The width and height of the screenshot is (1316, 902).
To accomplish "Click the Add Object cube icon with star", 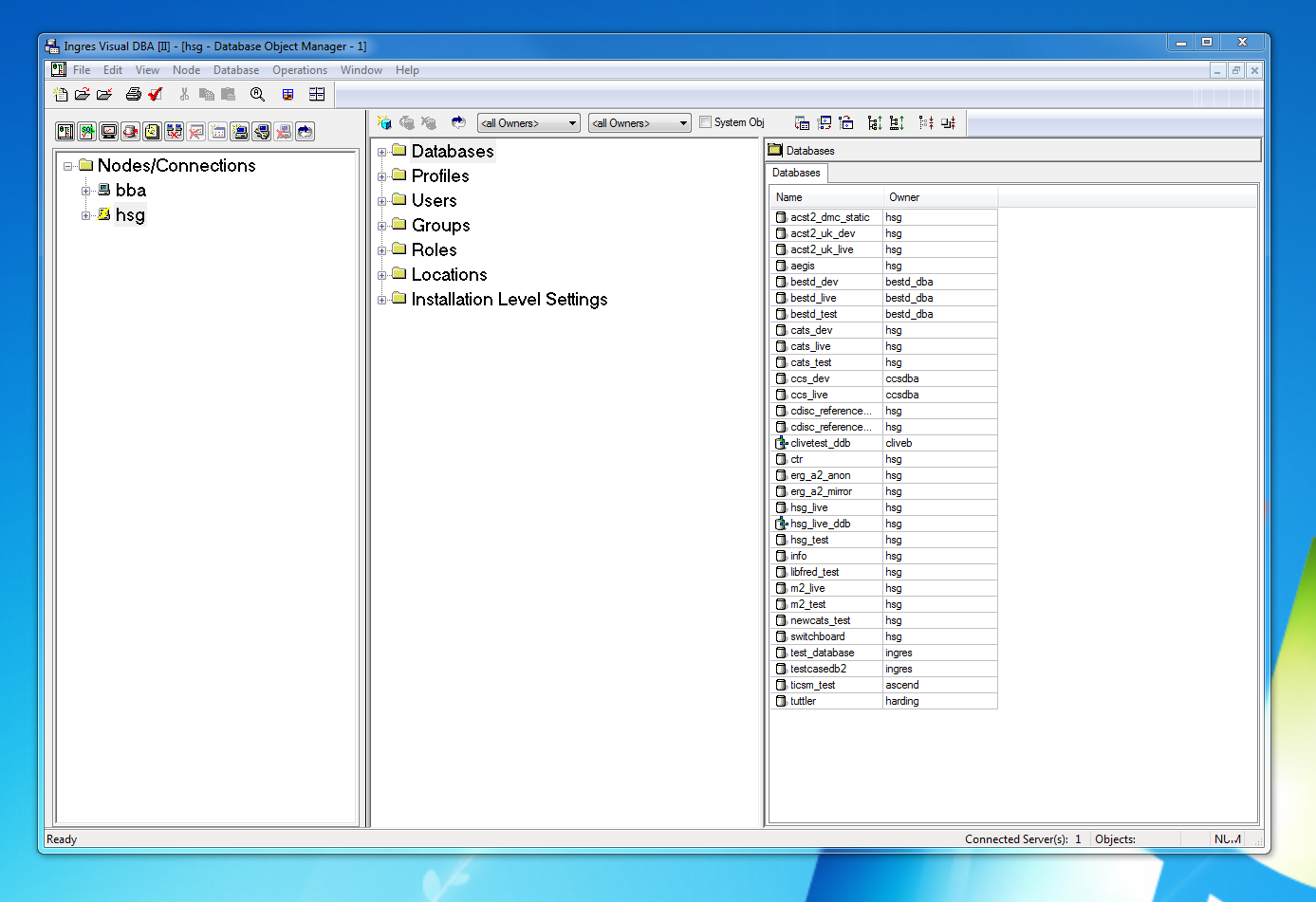I will 384,122.
